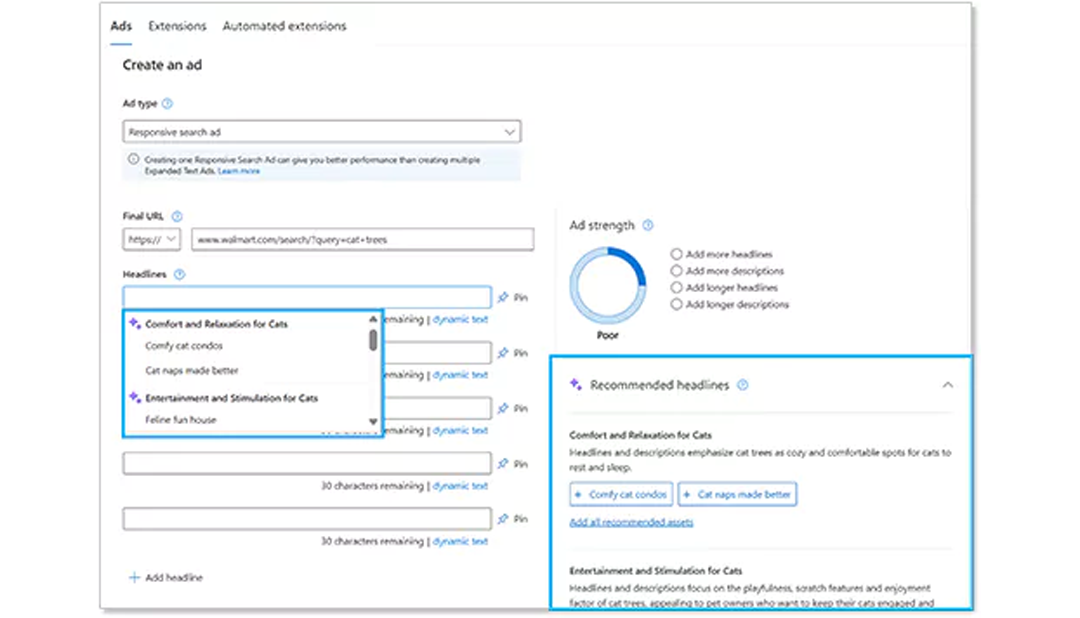Switch to the Extensions tab
The image size is (1080, 618).
click(x=177, y=26)
